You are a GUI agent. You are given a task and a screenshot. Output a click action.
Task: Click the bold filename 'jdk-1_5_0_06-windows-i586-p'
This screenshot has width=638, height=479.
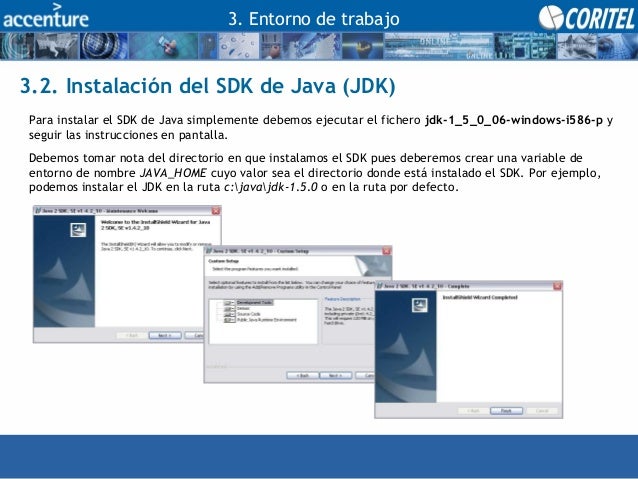514,120
